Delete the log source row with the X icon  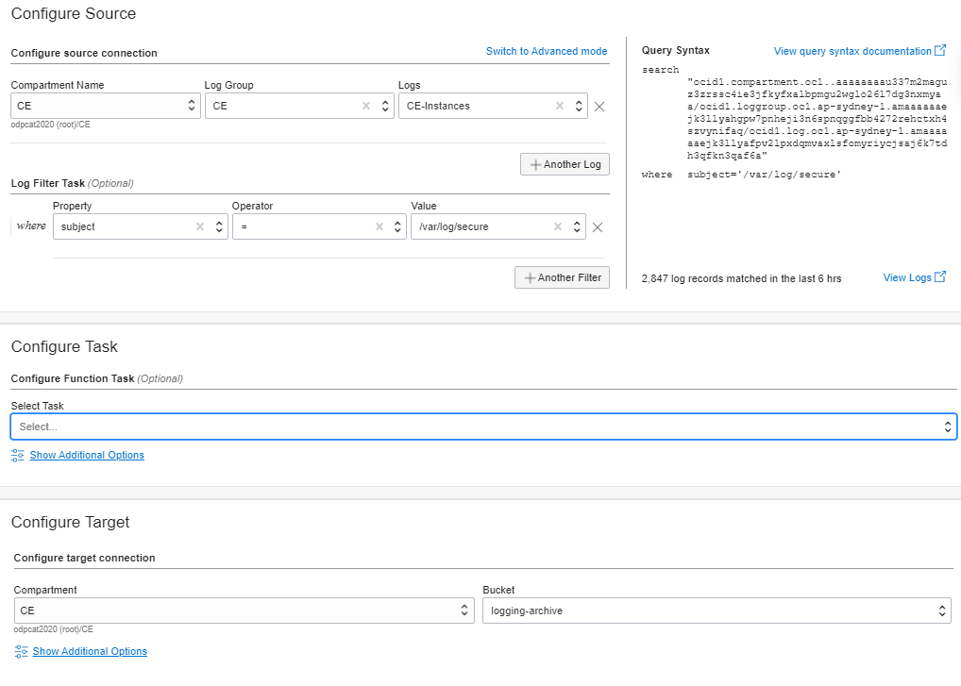[599, 105]
